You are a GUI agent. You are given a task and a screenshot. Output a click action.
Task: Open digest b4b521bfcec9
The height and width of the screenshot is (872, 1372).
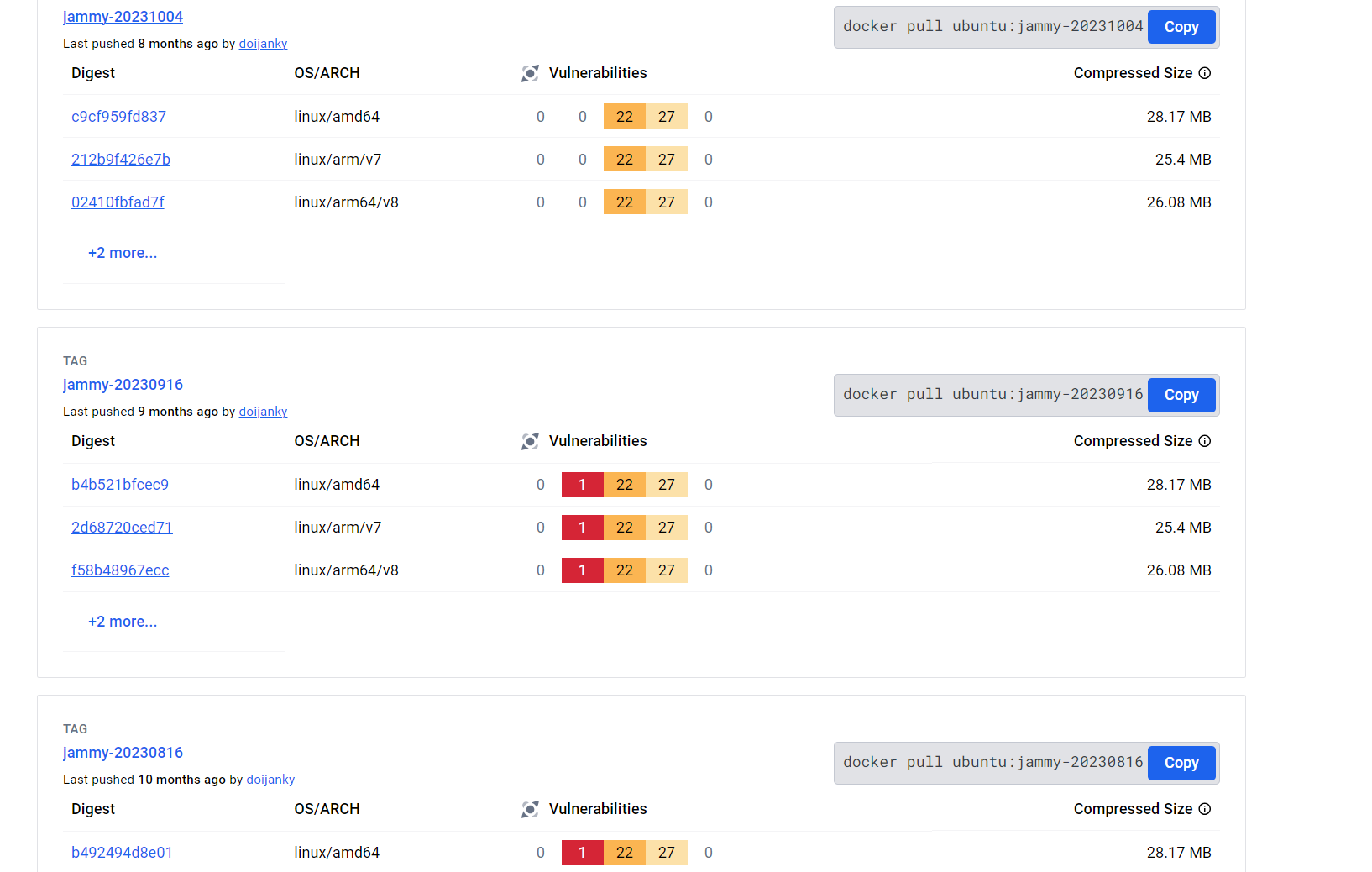click(120, 485)
